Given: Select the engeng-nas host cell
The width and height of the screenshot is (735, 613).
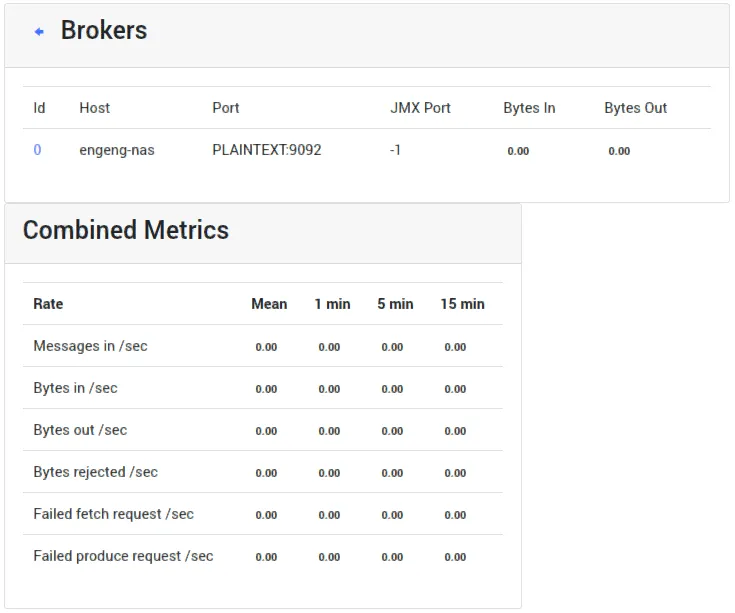Looking at the screenshot, I should click(x=117, y=150).
